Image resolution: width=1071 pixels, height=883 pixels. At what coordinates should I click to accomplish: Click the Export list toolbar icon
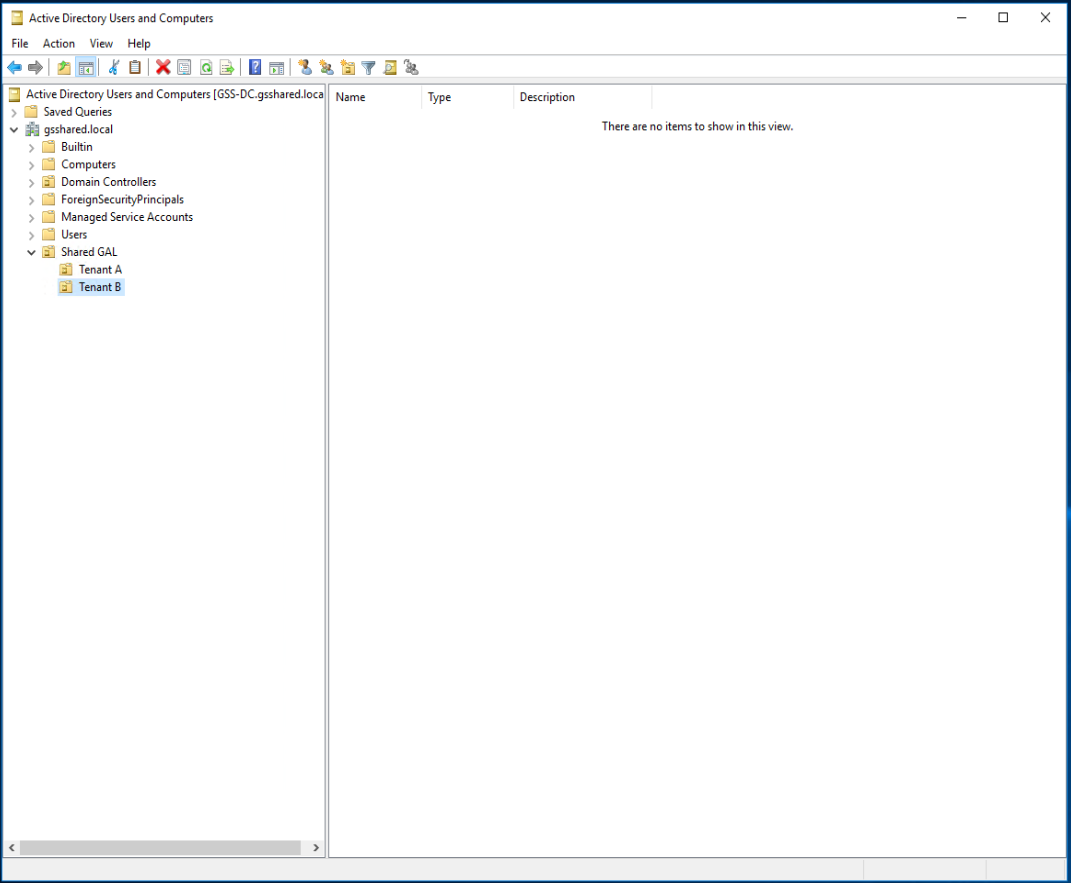pos(226,68)
